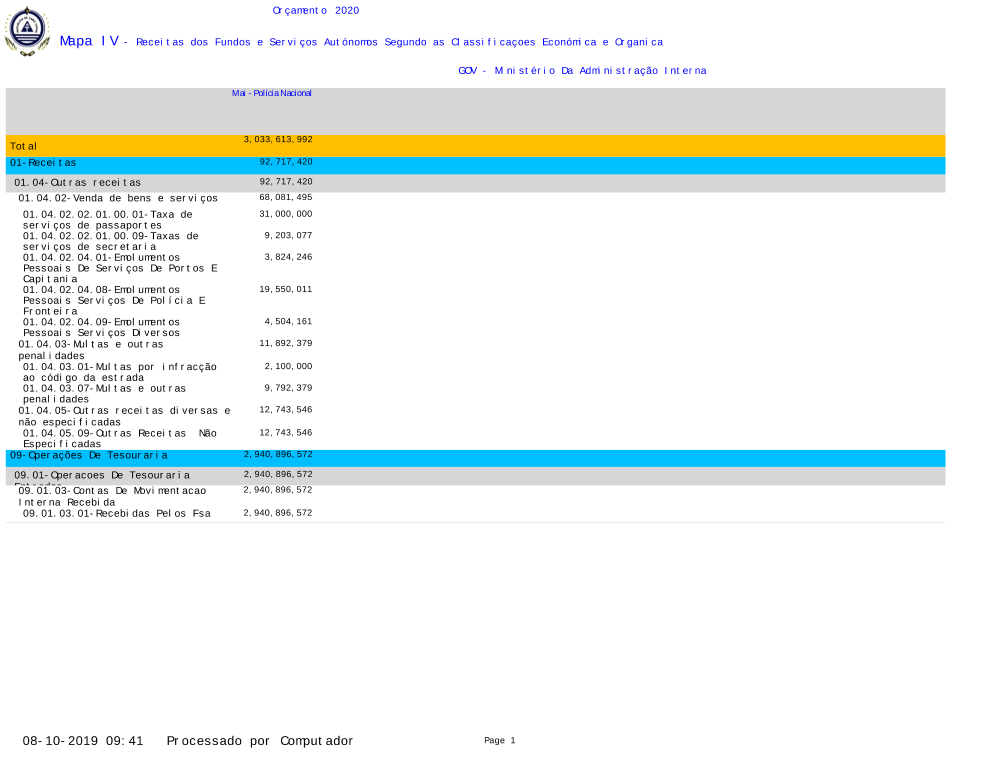This screenshot has width=1000, height=773.
Task: Select 'Multas por infracção ao código da estrada'
Action: 119,372
